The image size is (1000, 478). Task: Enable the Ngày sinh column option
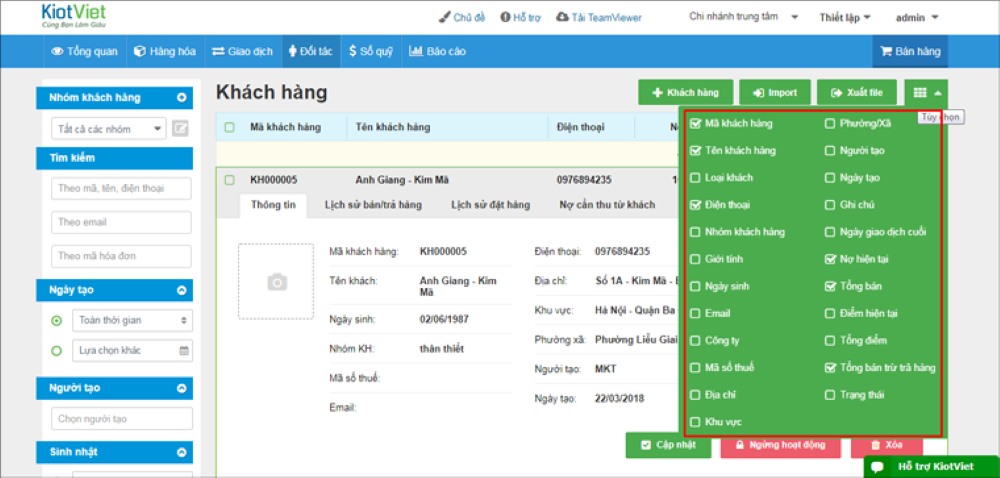coord(695,286)
